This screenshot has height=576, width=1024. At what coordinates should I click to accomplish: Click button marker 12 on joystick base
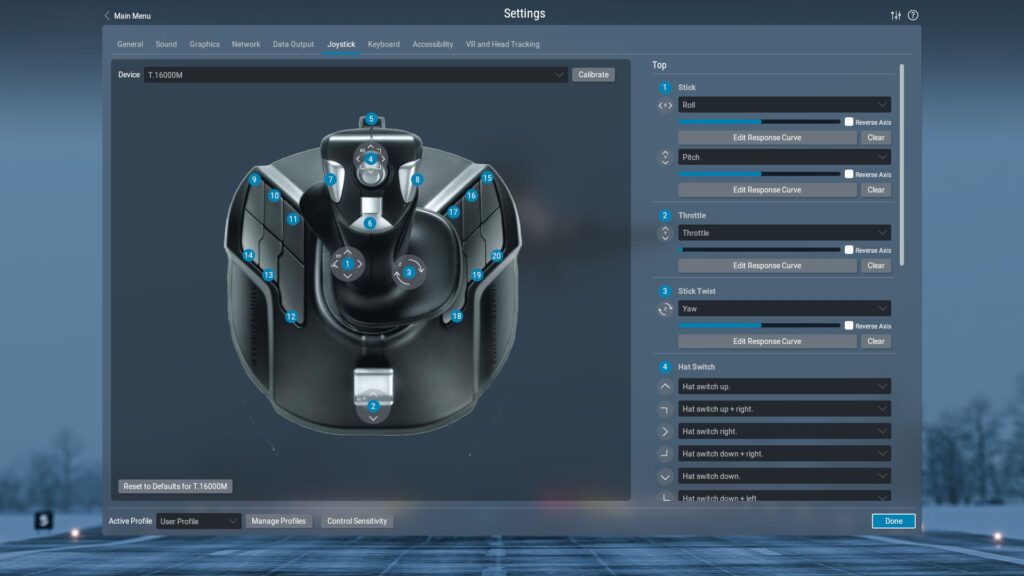pos(291,317)
